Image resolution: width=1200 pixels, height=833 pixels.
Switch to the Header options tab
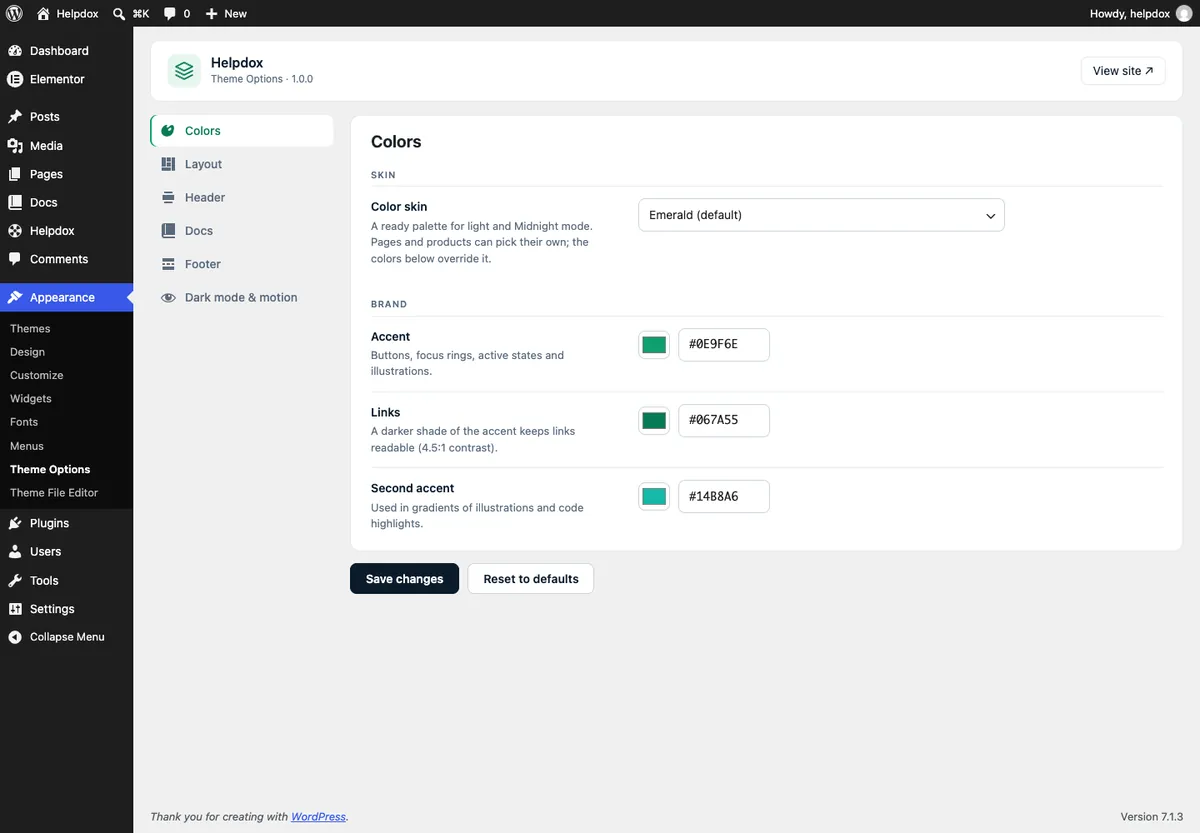pyautogui.click(x=242, y=198)
